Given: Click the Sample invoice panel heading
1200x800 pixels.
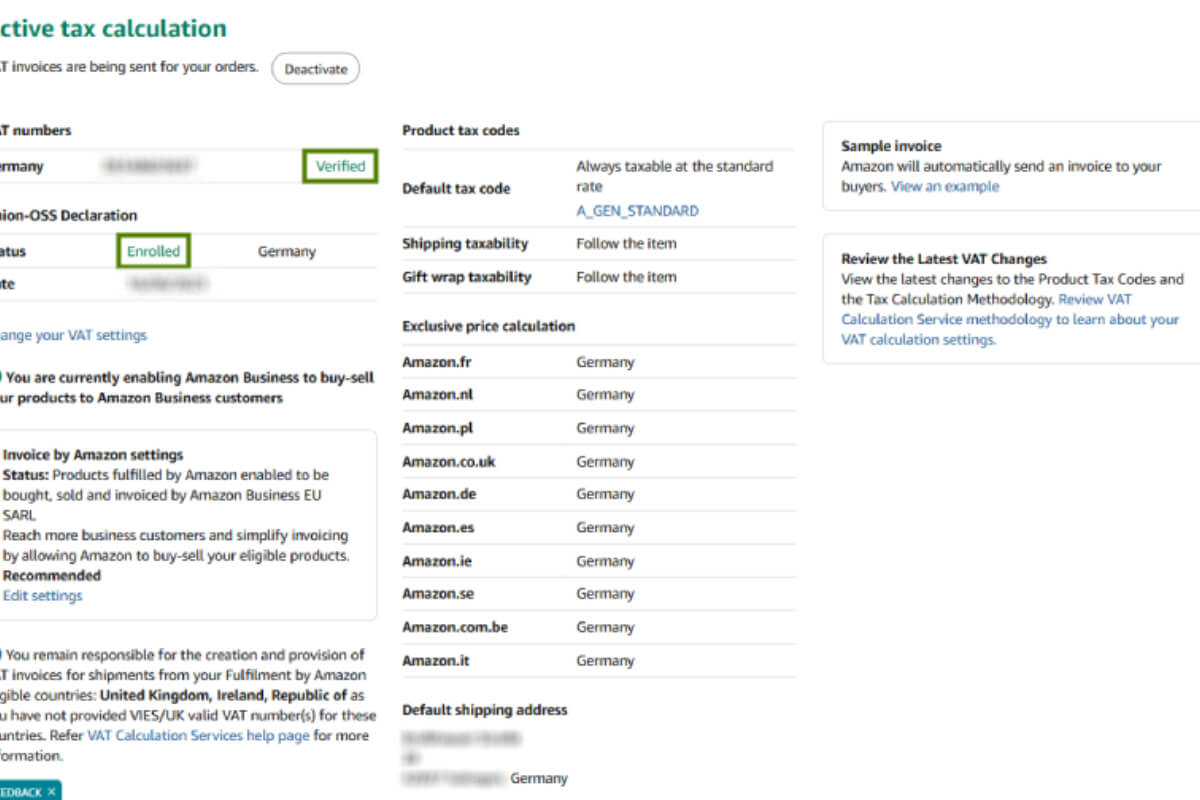Looking at the screenshot, I should pos(891,146).
